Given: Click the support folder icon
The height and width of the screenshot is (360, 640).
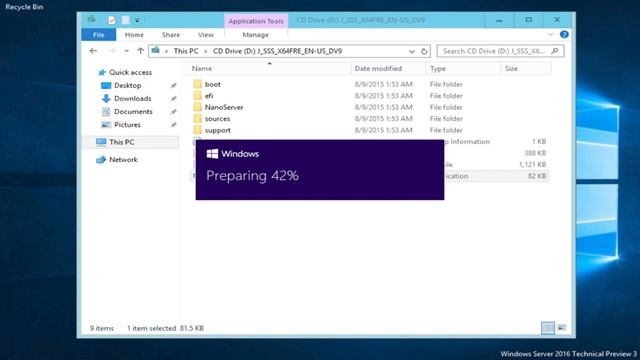Looking at the screenshot, I should pos(198,130).
